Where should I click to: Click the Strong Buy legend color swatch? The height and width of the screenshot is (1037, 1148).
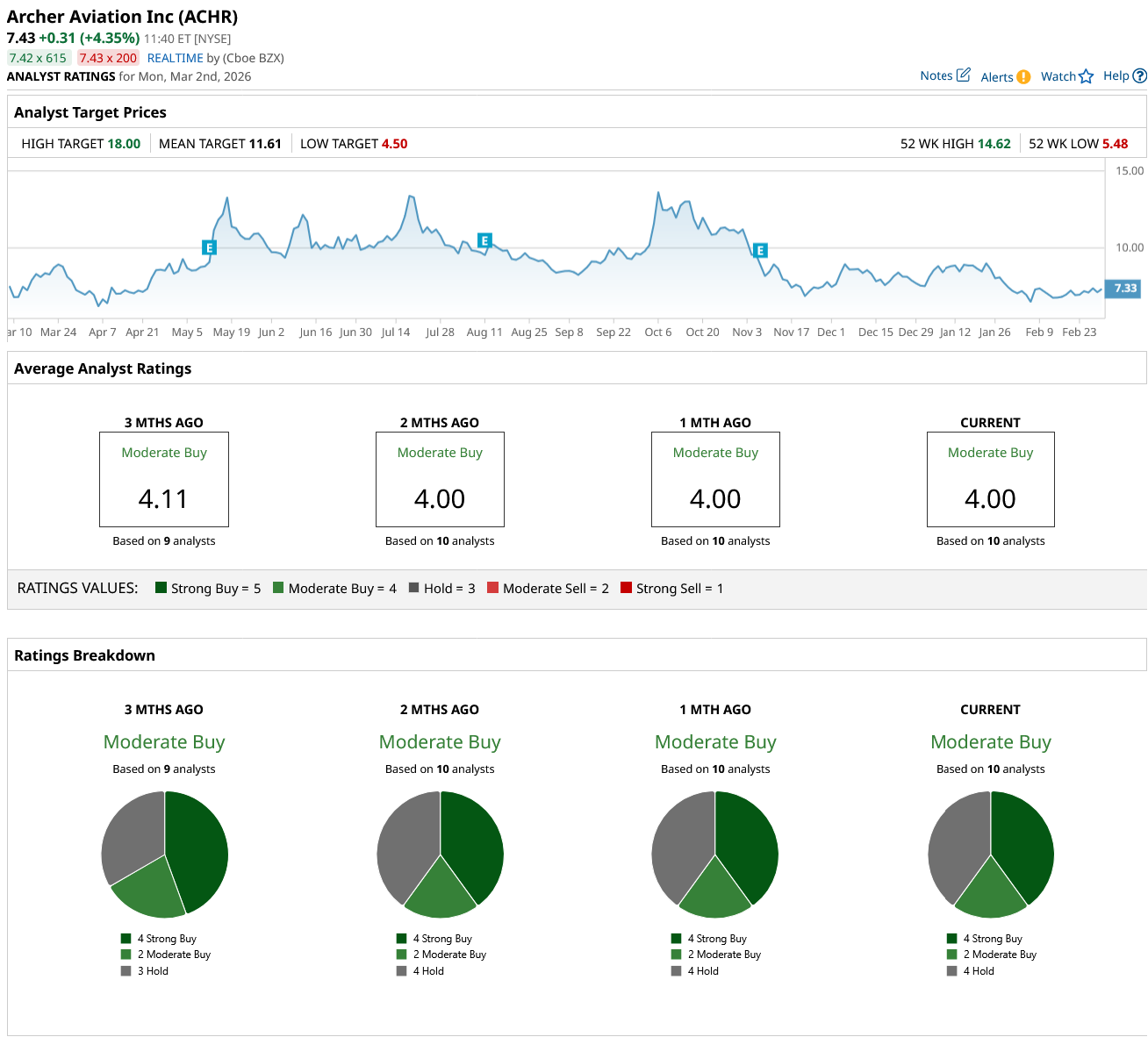161,588
